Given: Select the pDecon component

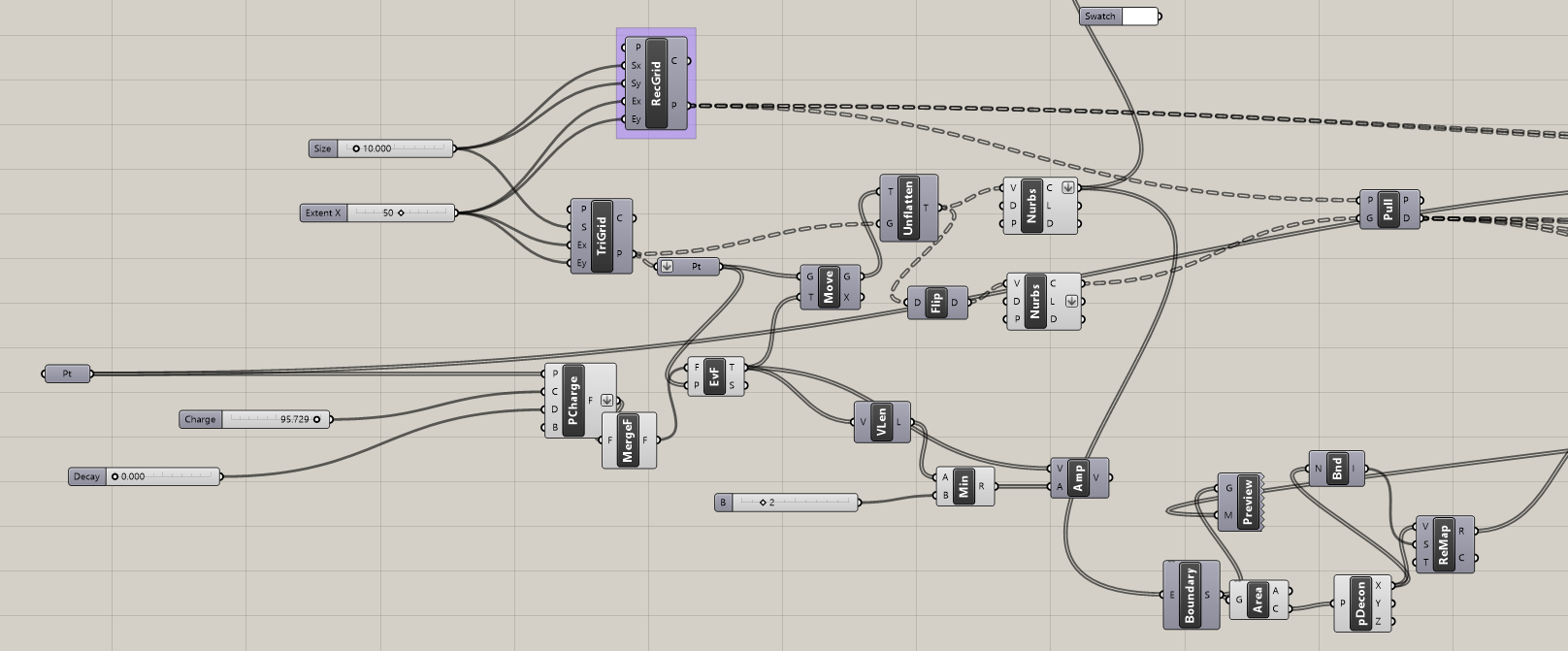Looking at the screenshot, I should click(x=1360, y=603).
